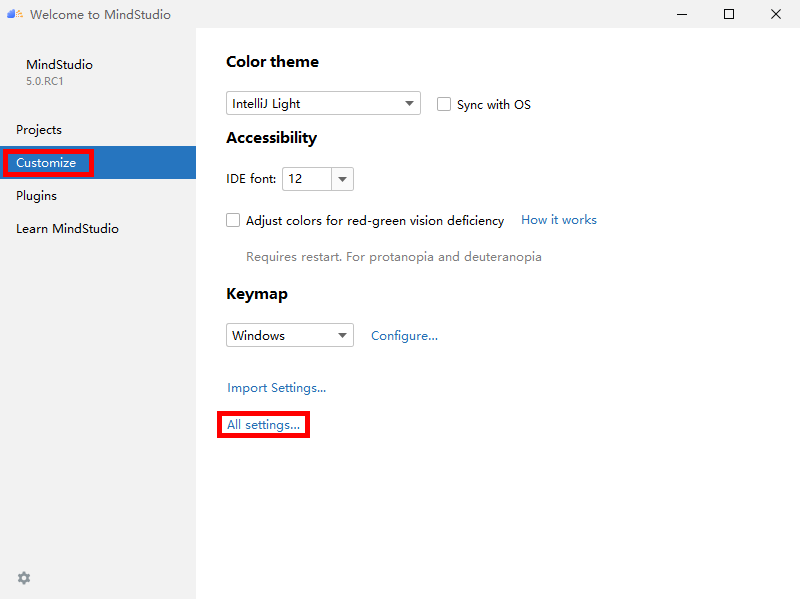Screen dimensions: 800x599
Task: Open the How it works link
Action: [x=559, y=220]
